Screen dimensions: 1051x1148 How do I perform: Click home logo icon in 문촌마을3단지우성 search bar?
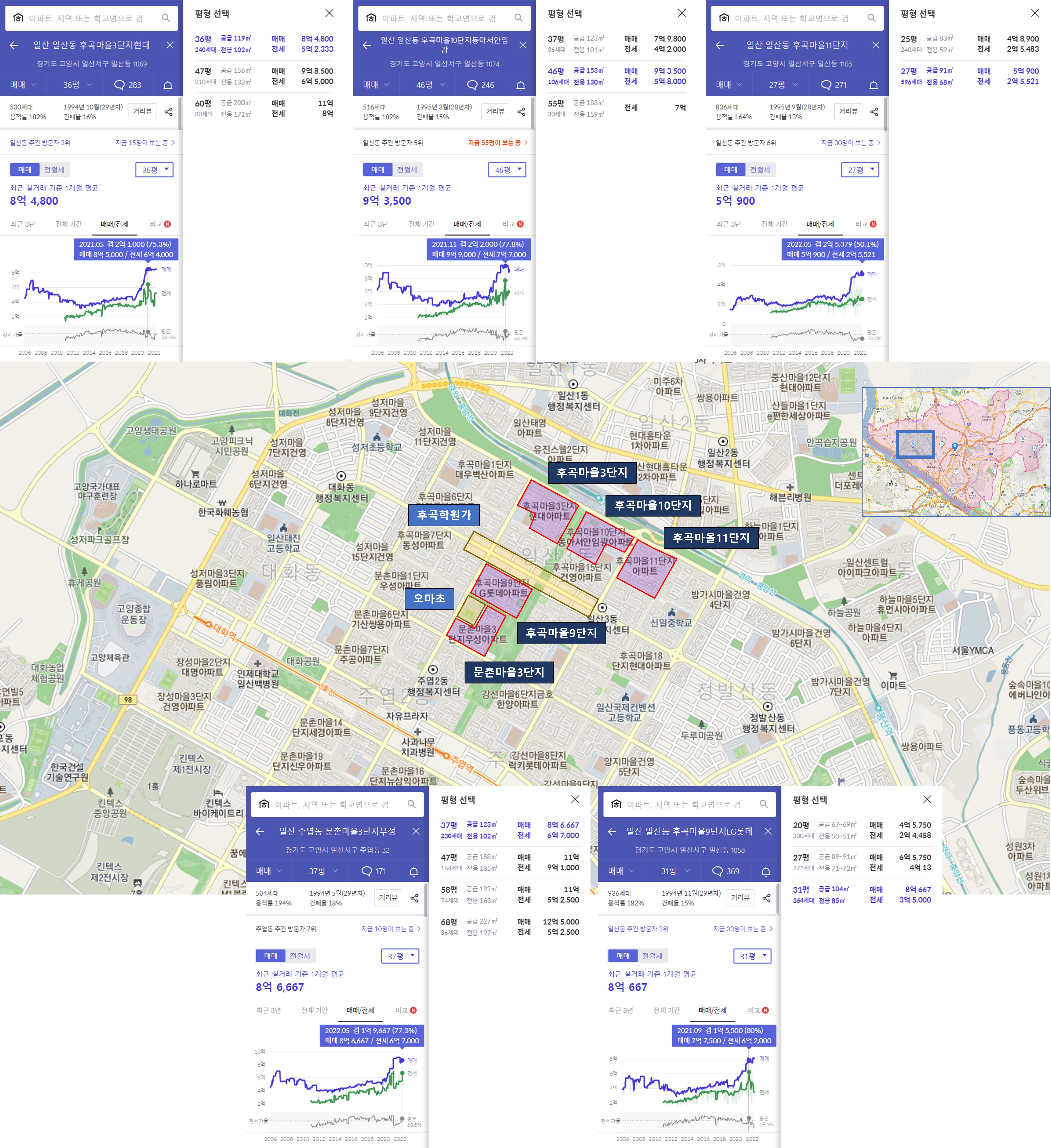coord(264,804)
